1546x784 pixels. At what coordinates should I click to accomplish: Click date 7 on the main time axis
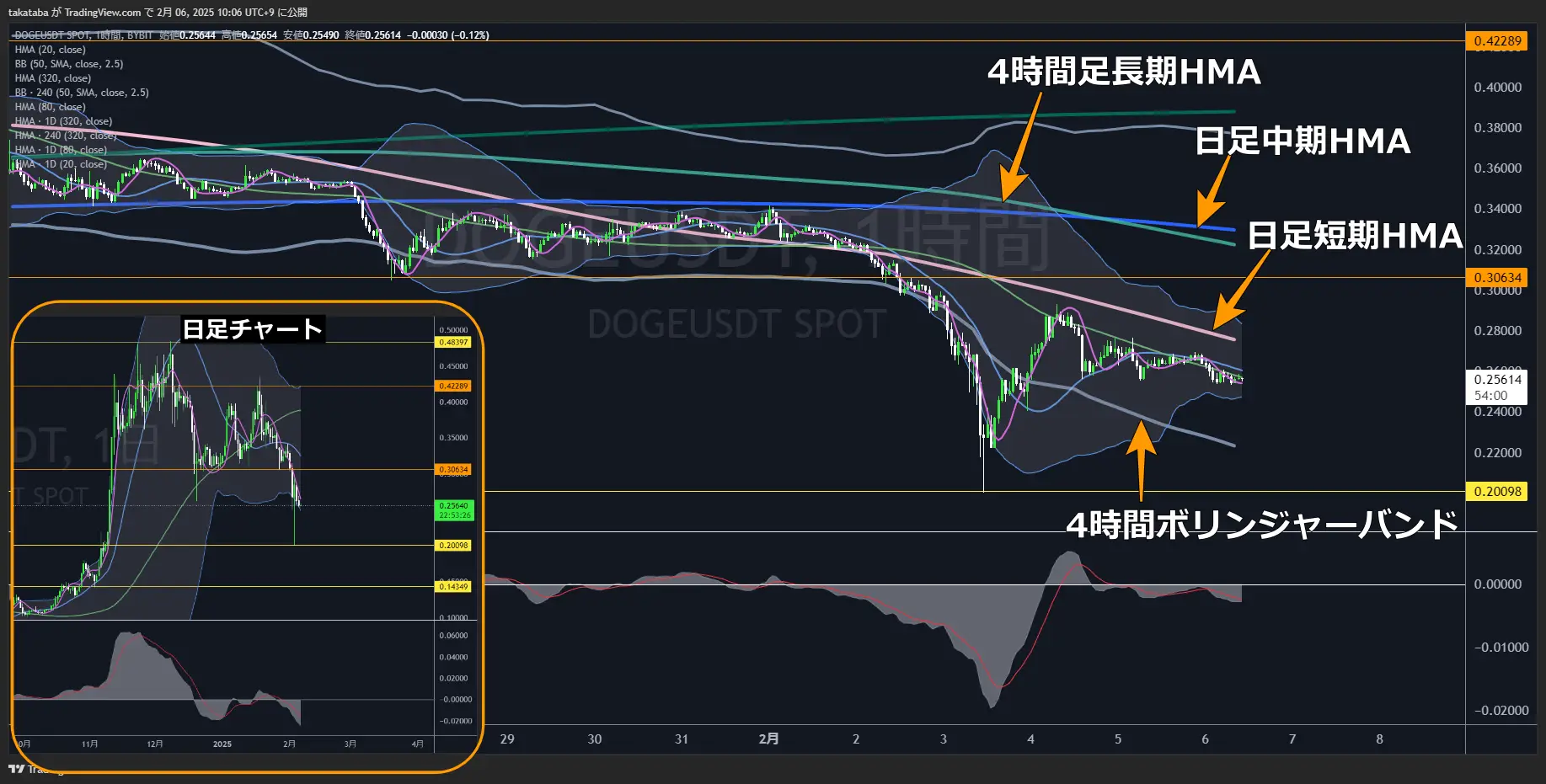pos(1292,739)
